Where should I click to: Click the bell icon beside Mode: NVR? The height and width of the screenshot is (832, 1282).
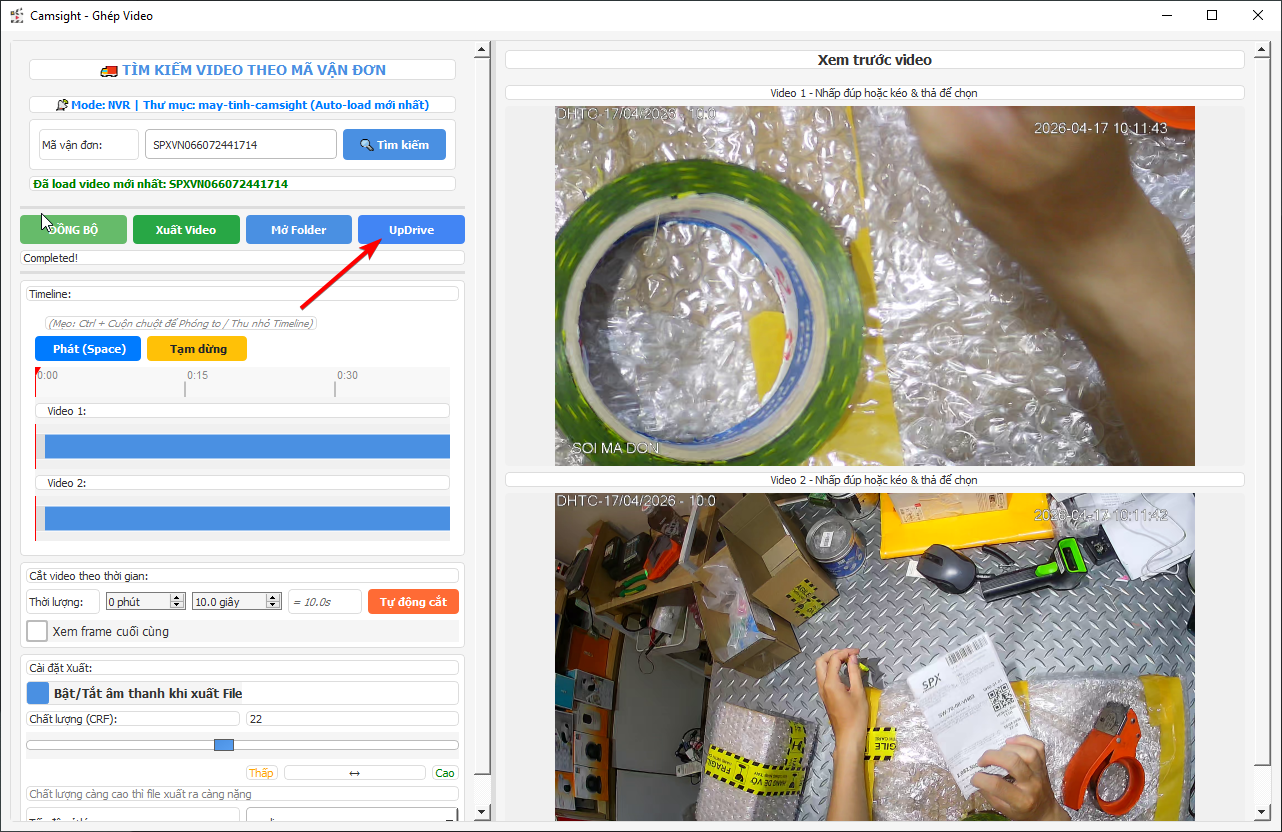(x=62, y=105)
